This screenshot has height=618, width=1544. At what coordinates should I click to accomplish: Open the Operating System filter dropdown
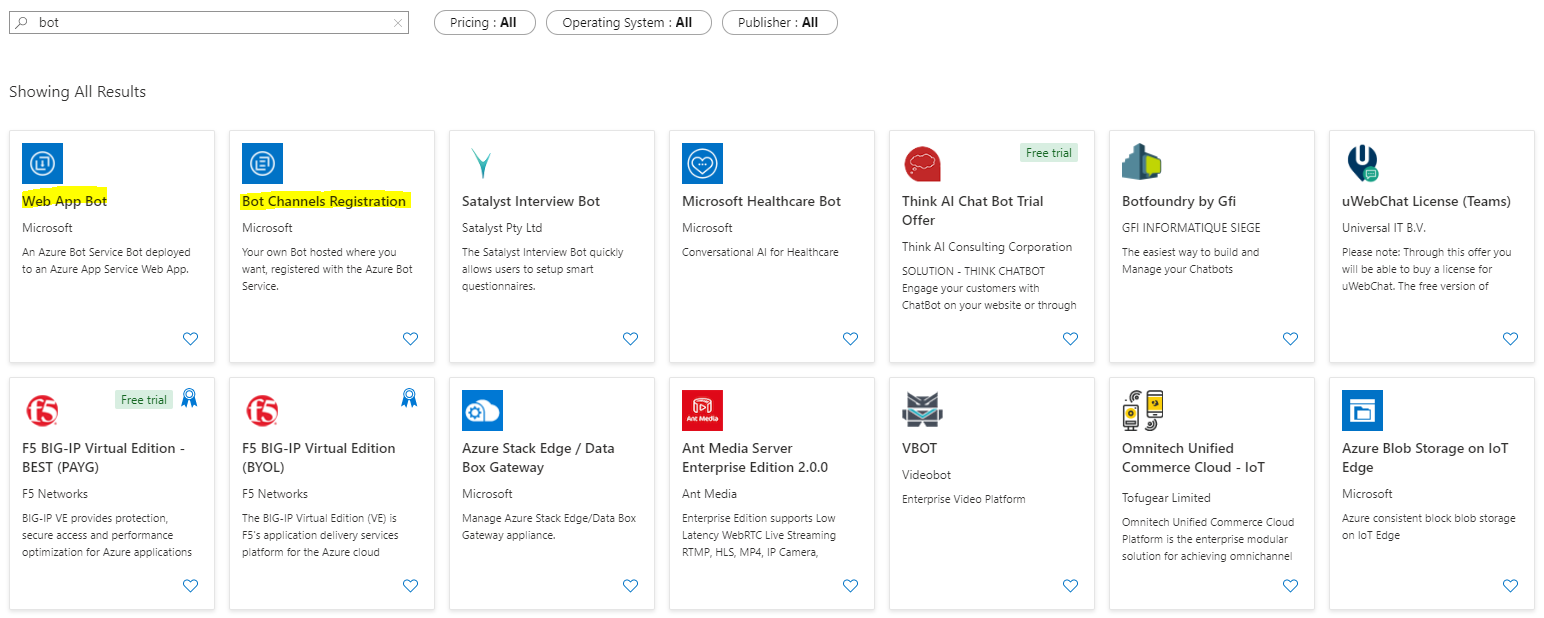pyautogui.click(x=628, y=22)
